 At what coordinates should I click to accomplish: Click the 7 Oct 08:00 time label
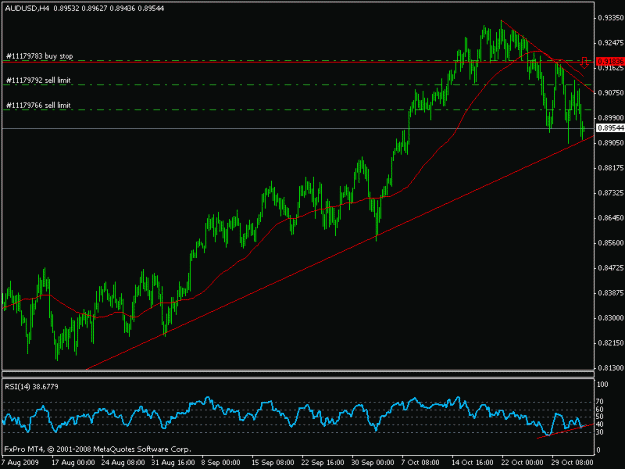pos(420,462)
